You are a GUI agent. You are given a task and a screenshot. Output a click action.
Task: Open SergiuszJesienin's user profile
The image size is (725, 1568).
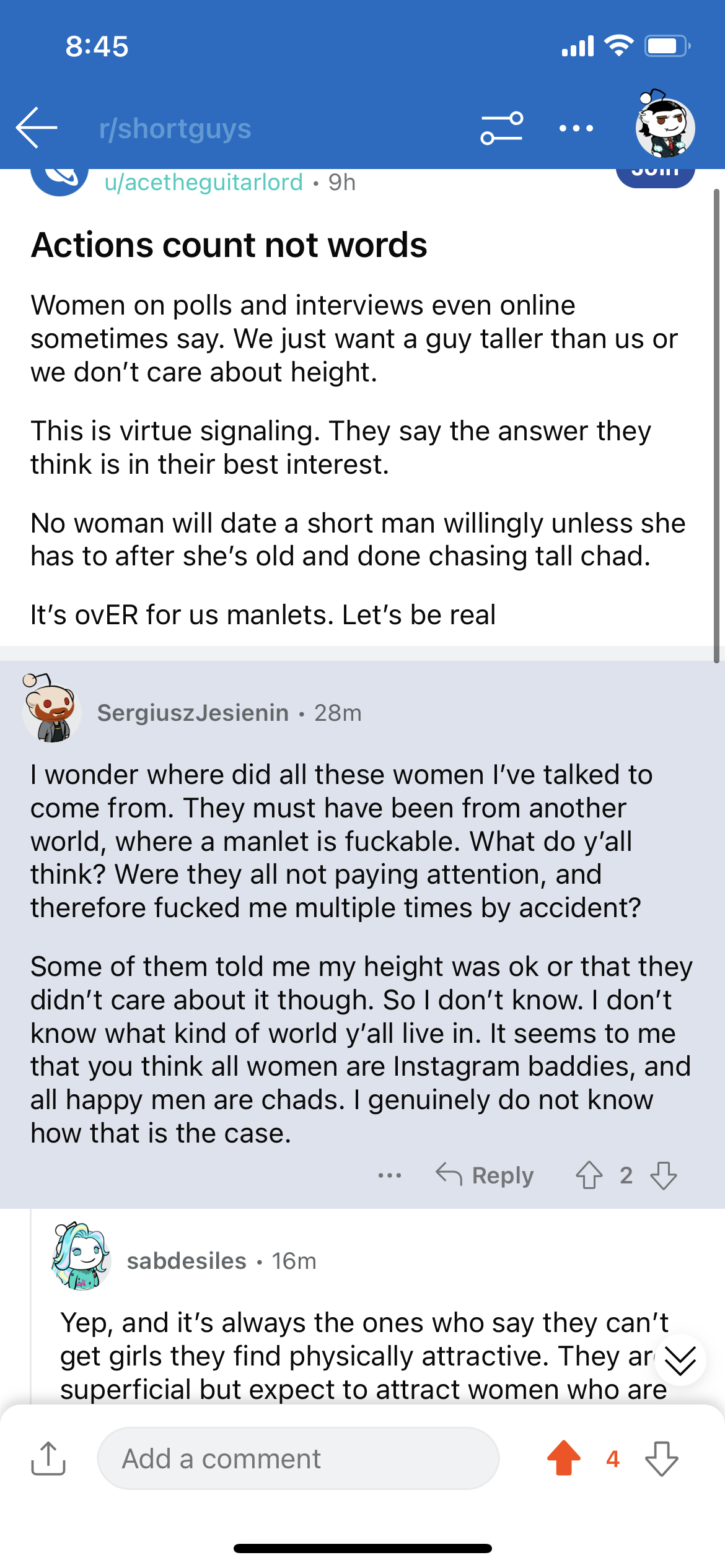coord(193,713)
